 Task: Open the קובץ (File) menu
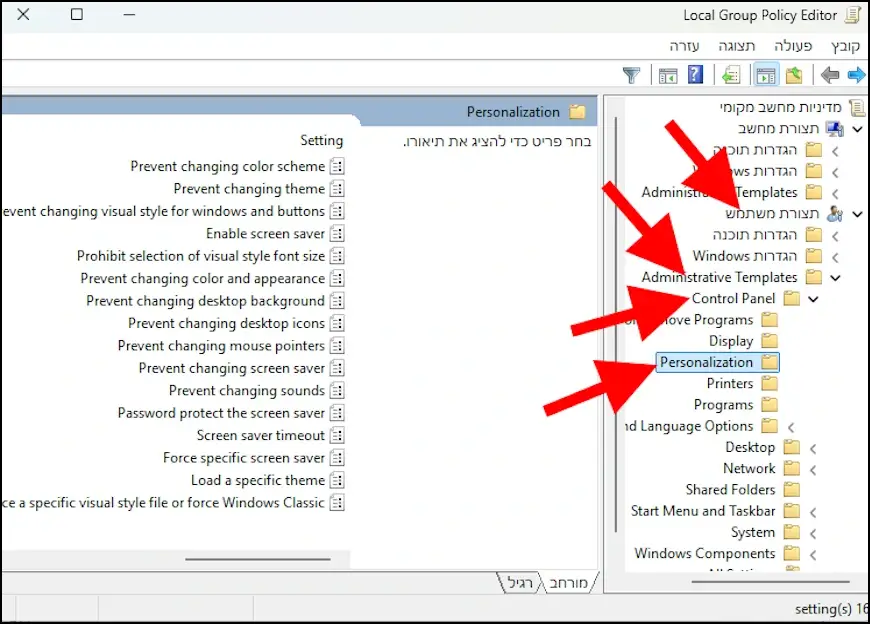tap(845, 46)
